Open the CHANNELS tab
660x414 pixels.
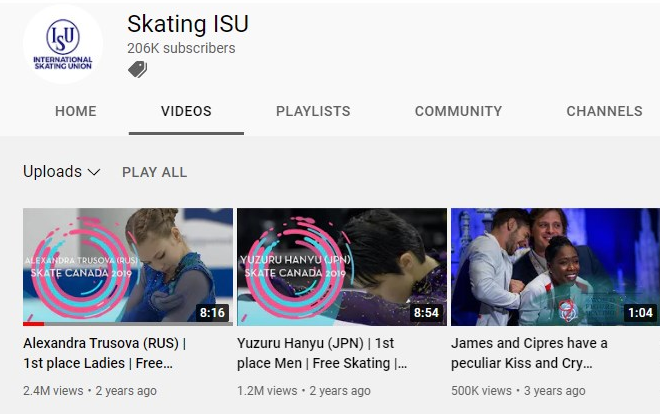coord(604,111)
